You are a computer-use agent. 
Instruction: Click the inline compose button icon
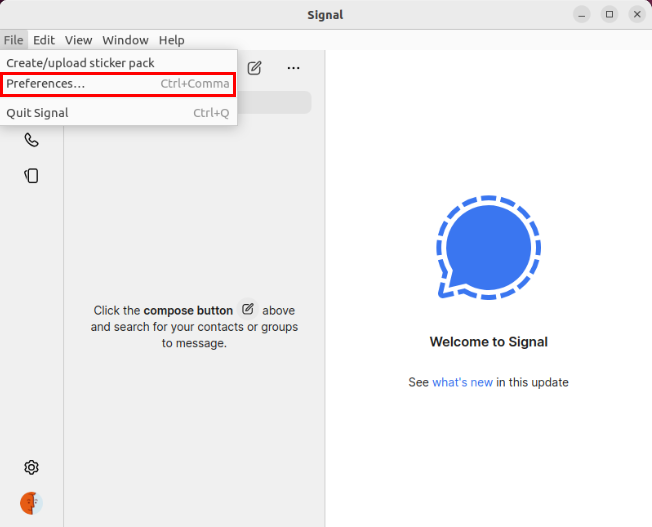click(248, 309)
